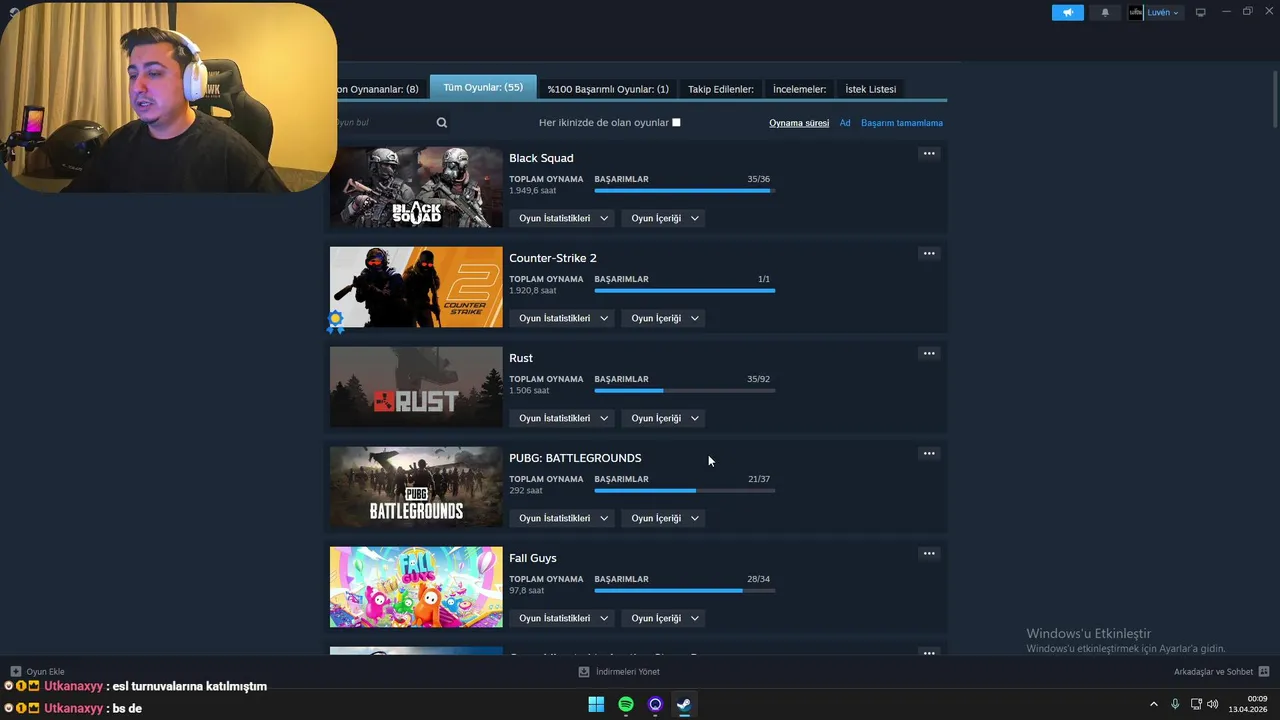Image resolution: width=1280 pixels, height=720 pixels.
Task: Open PUBG: BATTLEGROUNDS three-dots menu
Action: [929, 453]
